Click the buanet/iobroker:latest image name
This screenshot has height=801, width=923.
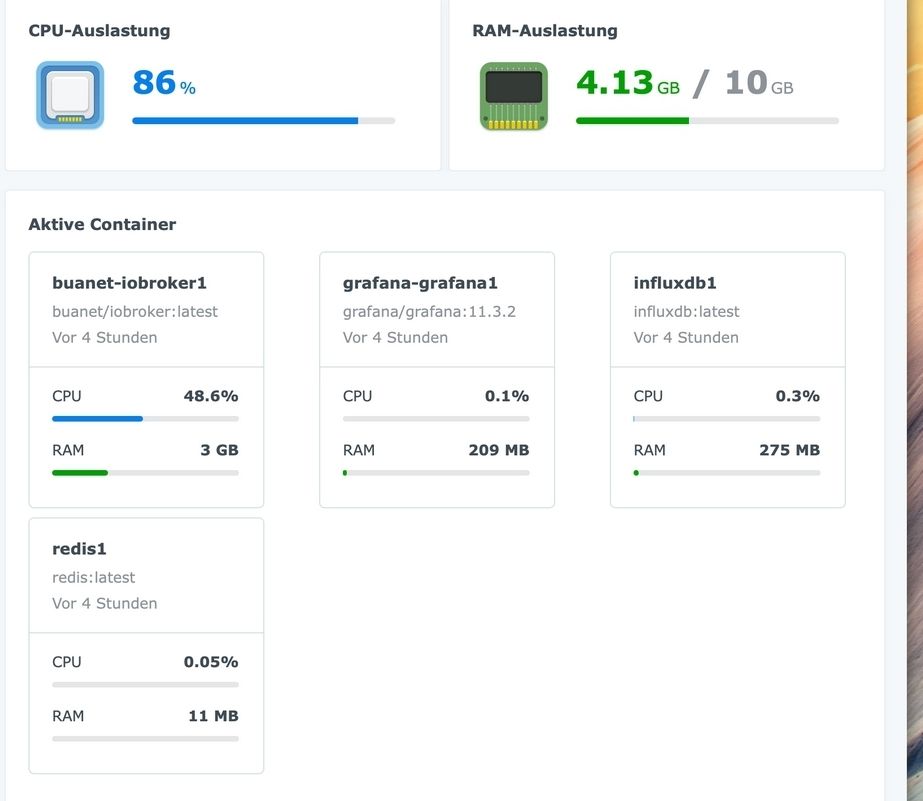[x=135, y=311]
